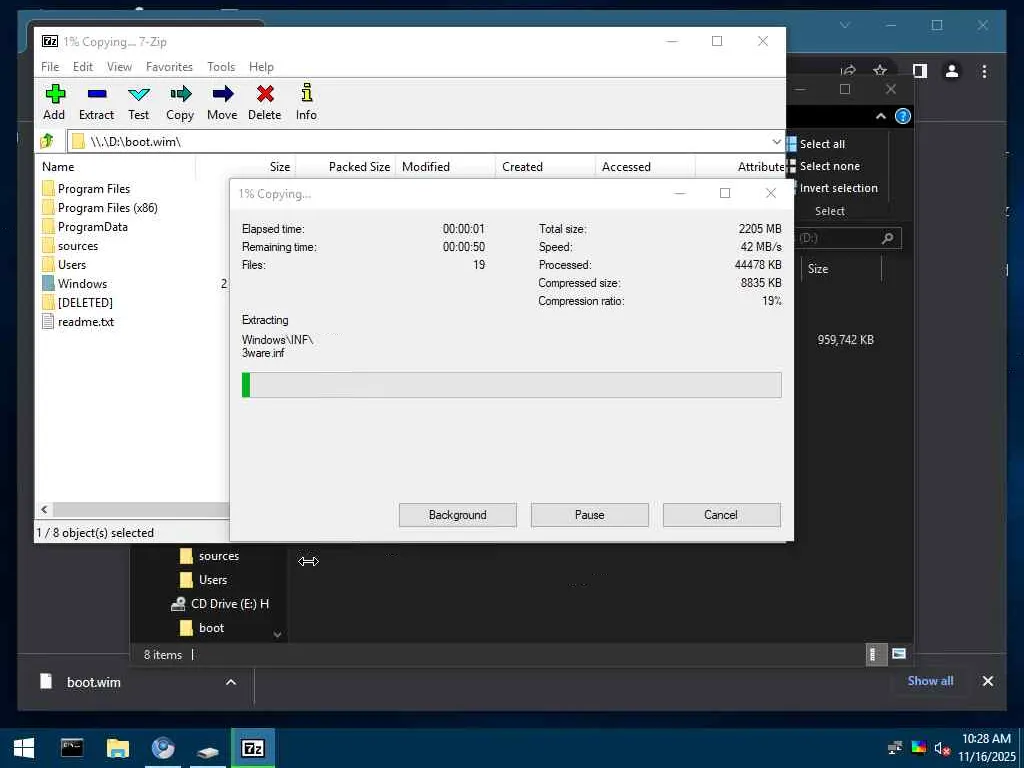Select CD Drive (E:) in Explorer tree
Screen dimensions: 1024x768
click(x=220, y=604)
